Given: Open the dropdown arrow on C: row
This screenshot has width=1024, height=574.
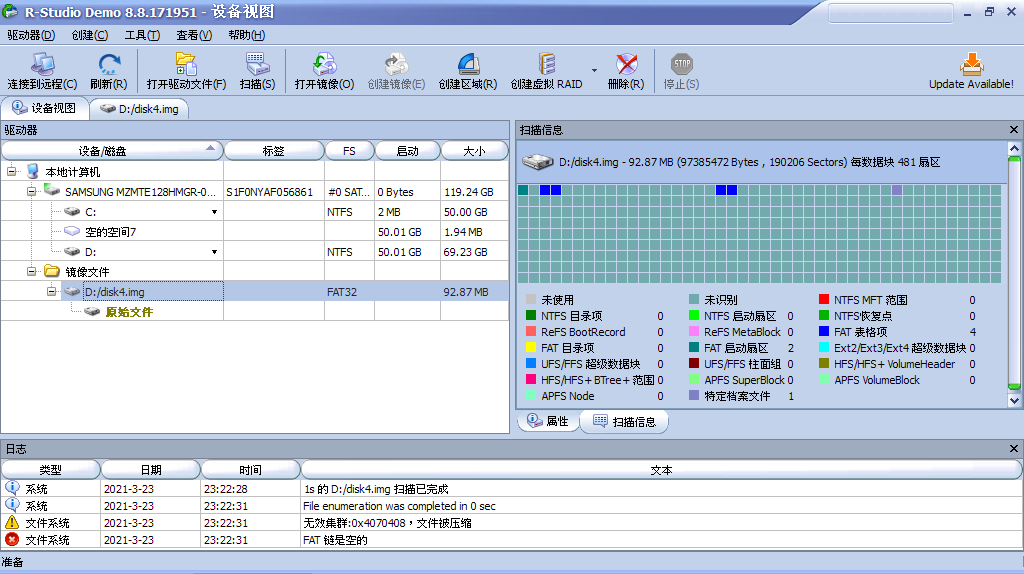Looking at the screenshot, I should click(214, 212).
